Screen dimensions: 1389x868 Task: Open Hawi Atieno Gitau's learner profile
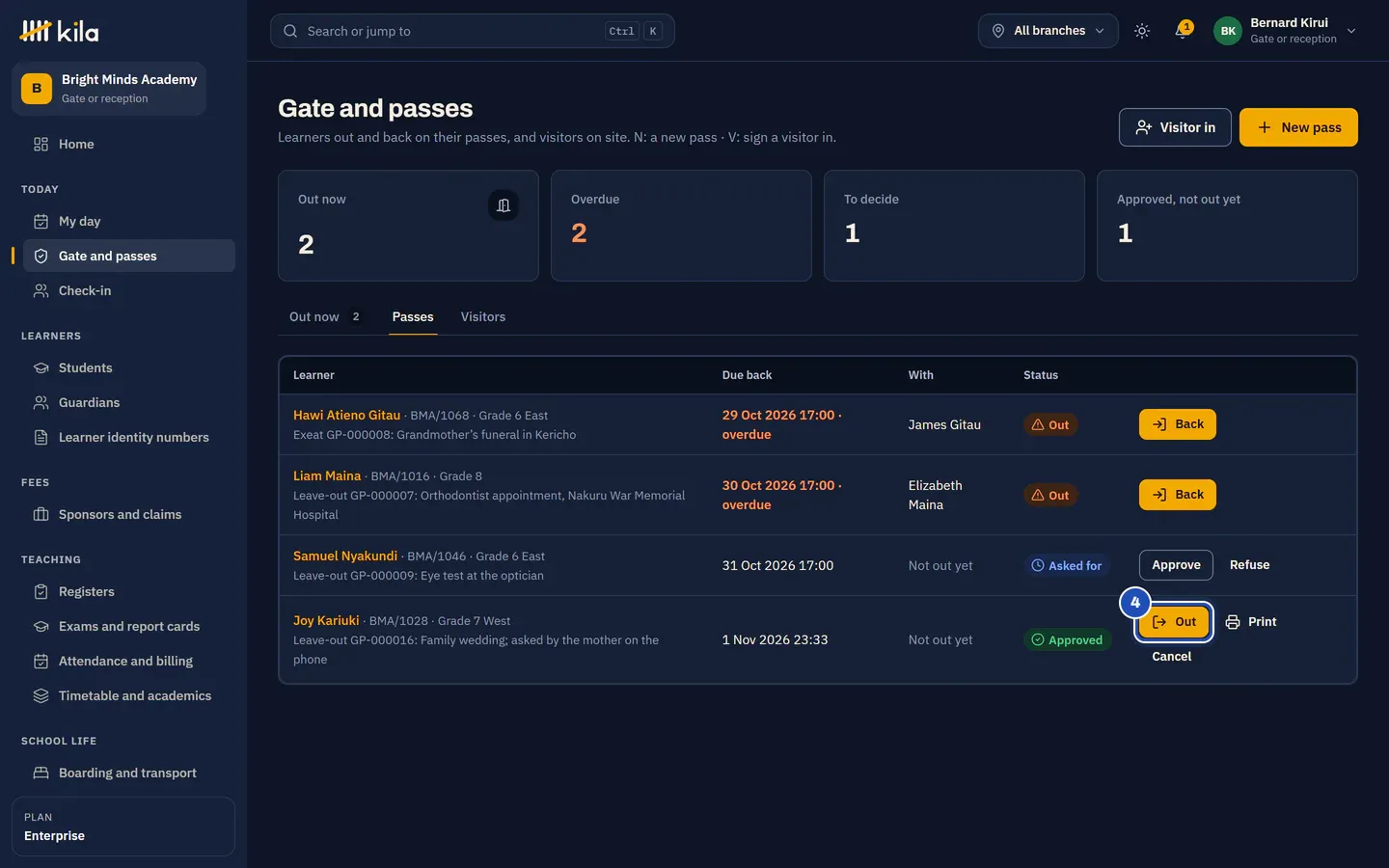click(x=346, y=415)
